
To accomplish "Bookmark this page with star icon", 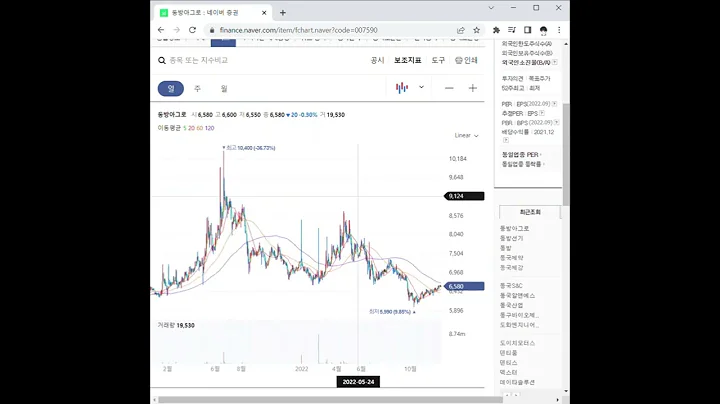I will [x=477, y=30].
